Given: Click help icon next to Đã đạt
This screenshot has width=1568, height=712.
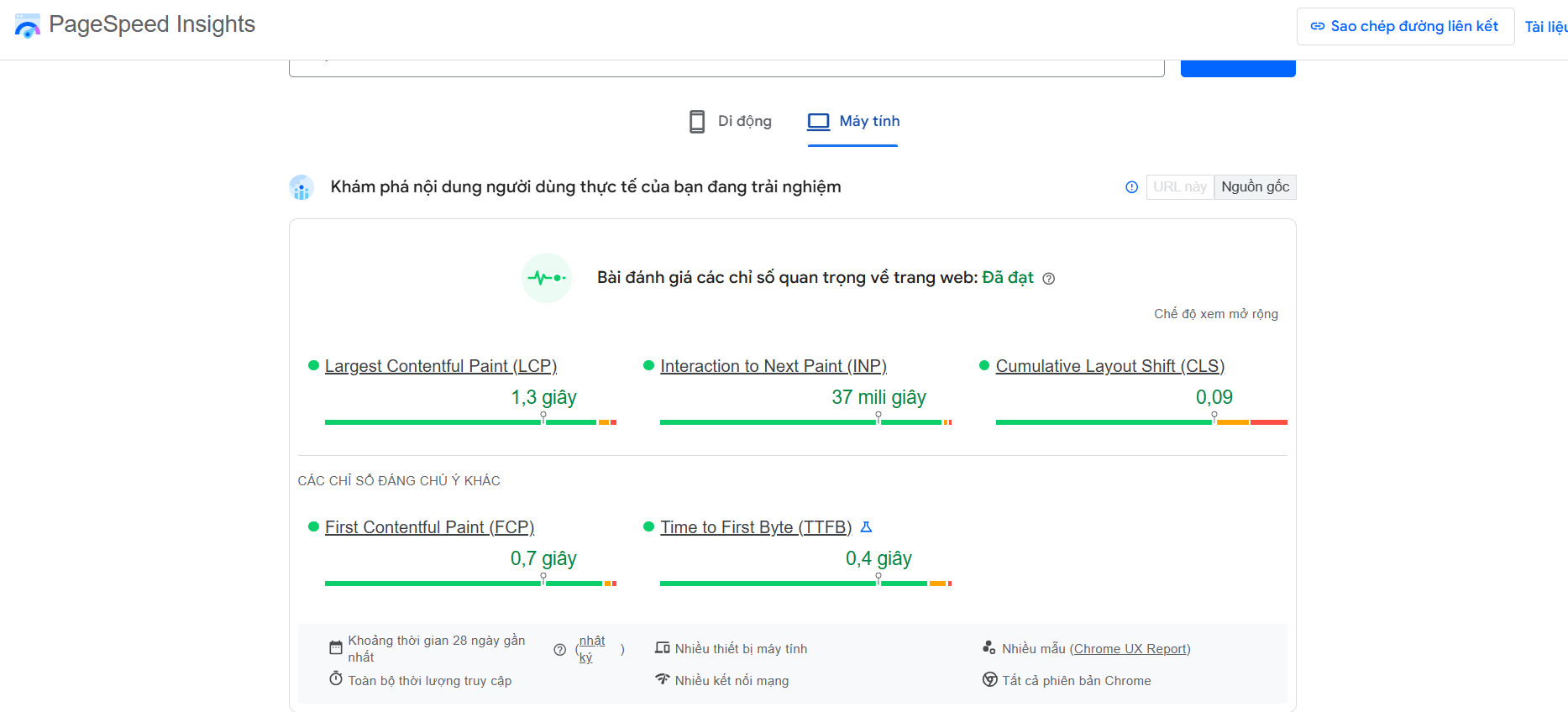Looking at the screenshot, I should (x=1049, y=279).
